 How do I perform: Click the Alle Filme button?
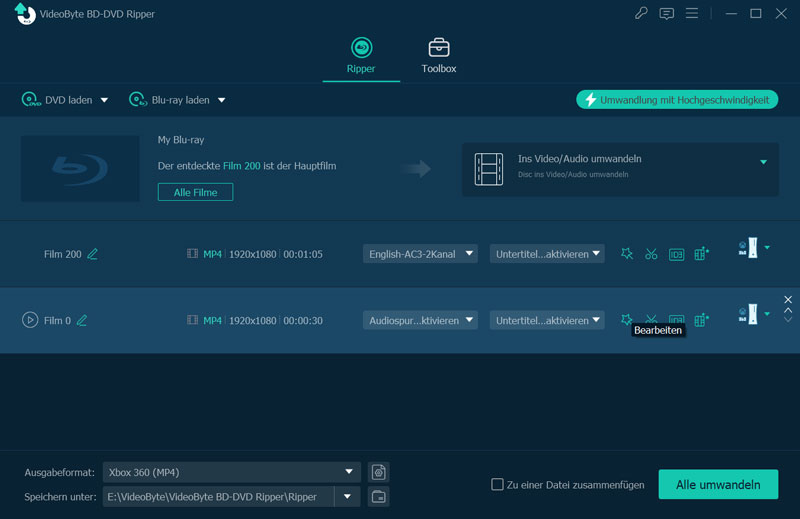[x=195, y=192]
